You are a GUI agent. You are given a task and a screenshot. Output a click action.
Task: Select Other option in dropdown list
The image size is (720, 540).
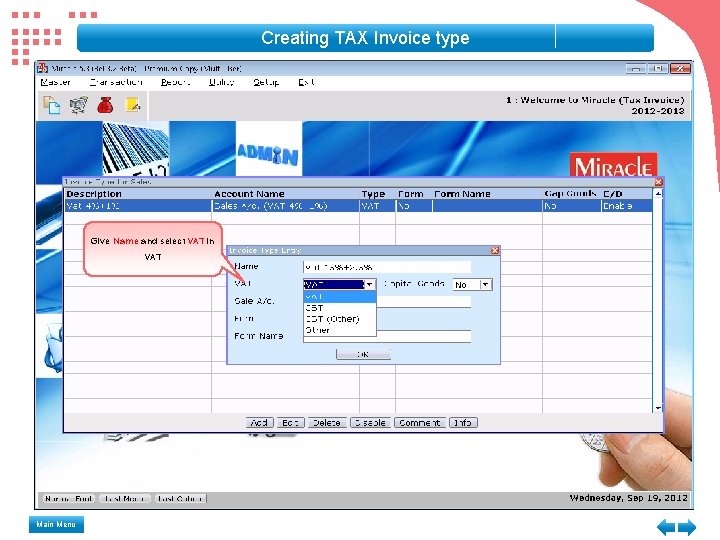pyautogui.click(x=339, y=330)
